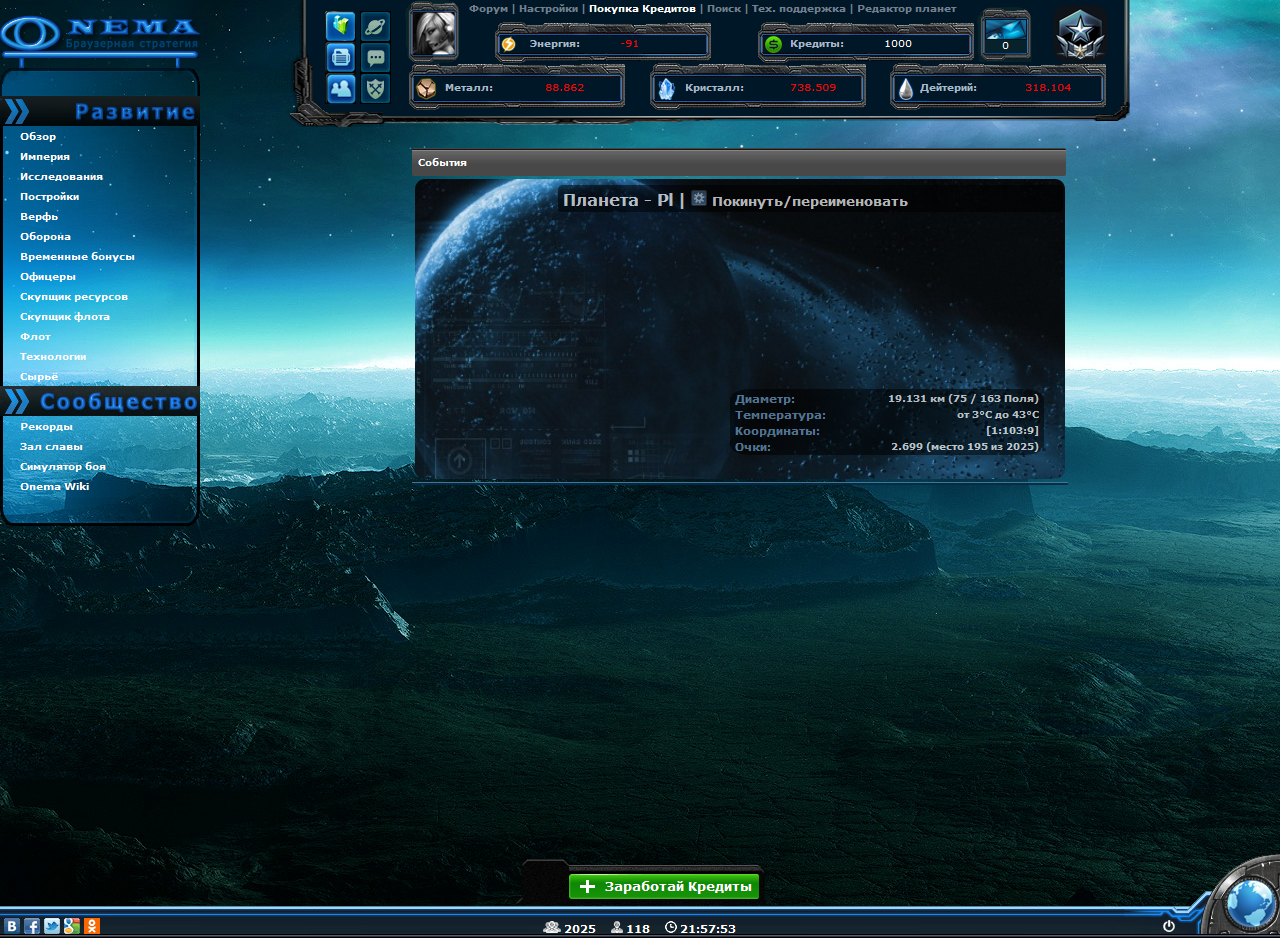Click the globe icon in the bottom corner
The width and height of the screenshot is (1280, 938).
click(x=1249, y=904)
